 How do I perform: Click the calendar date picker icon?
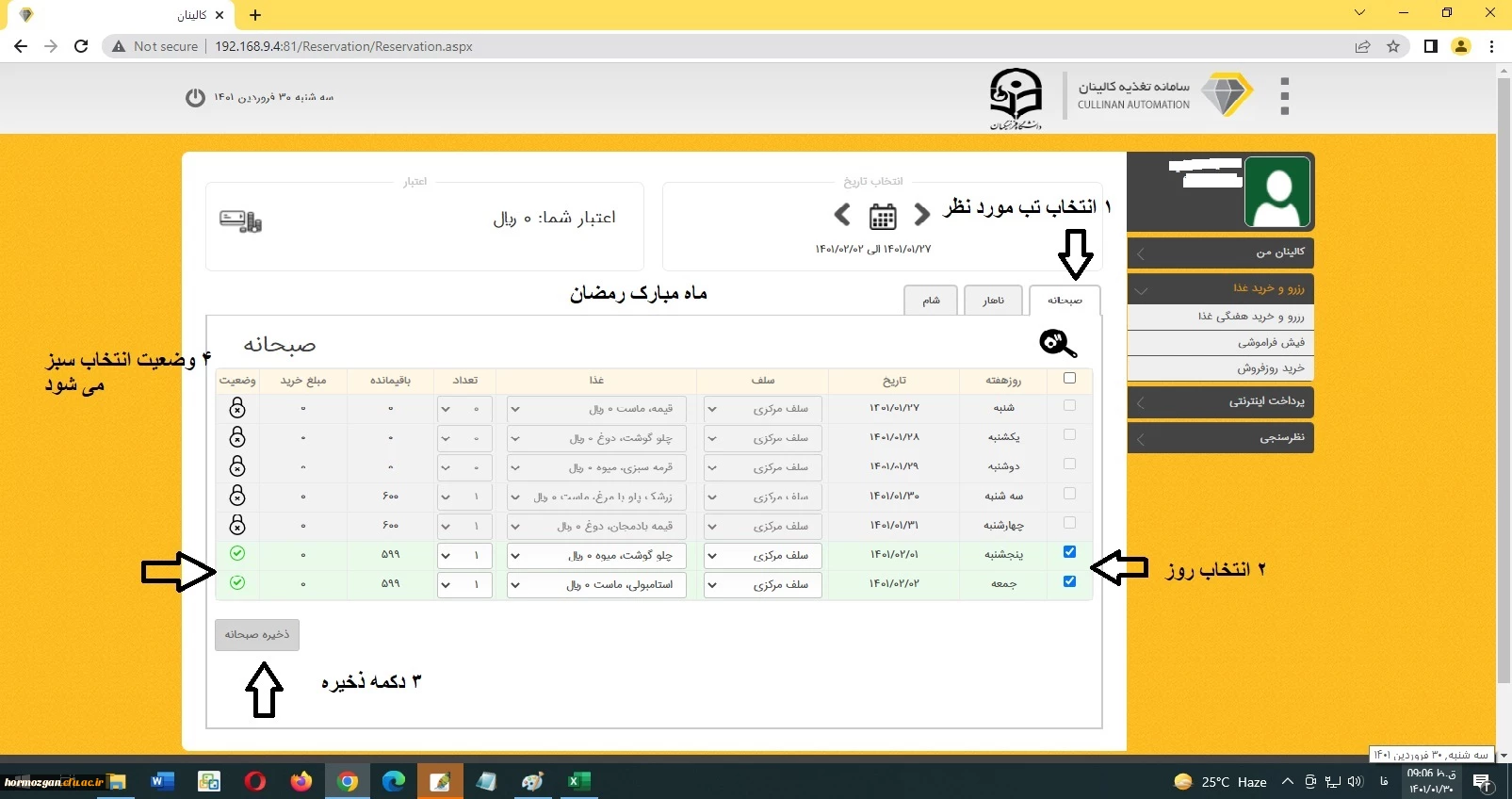point(883,217)
